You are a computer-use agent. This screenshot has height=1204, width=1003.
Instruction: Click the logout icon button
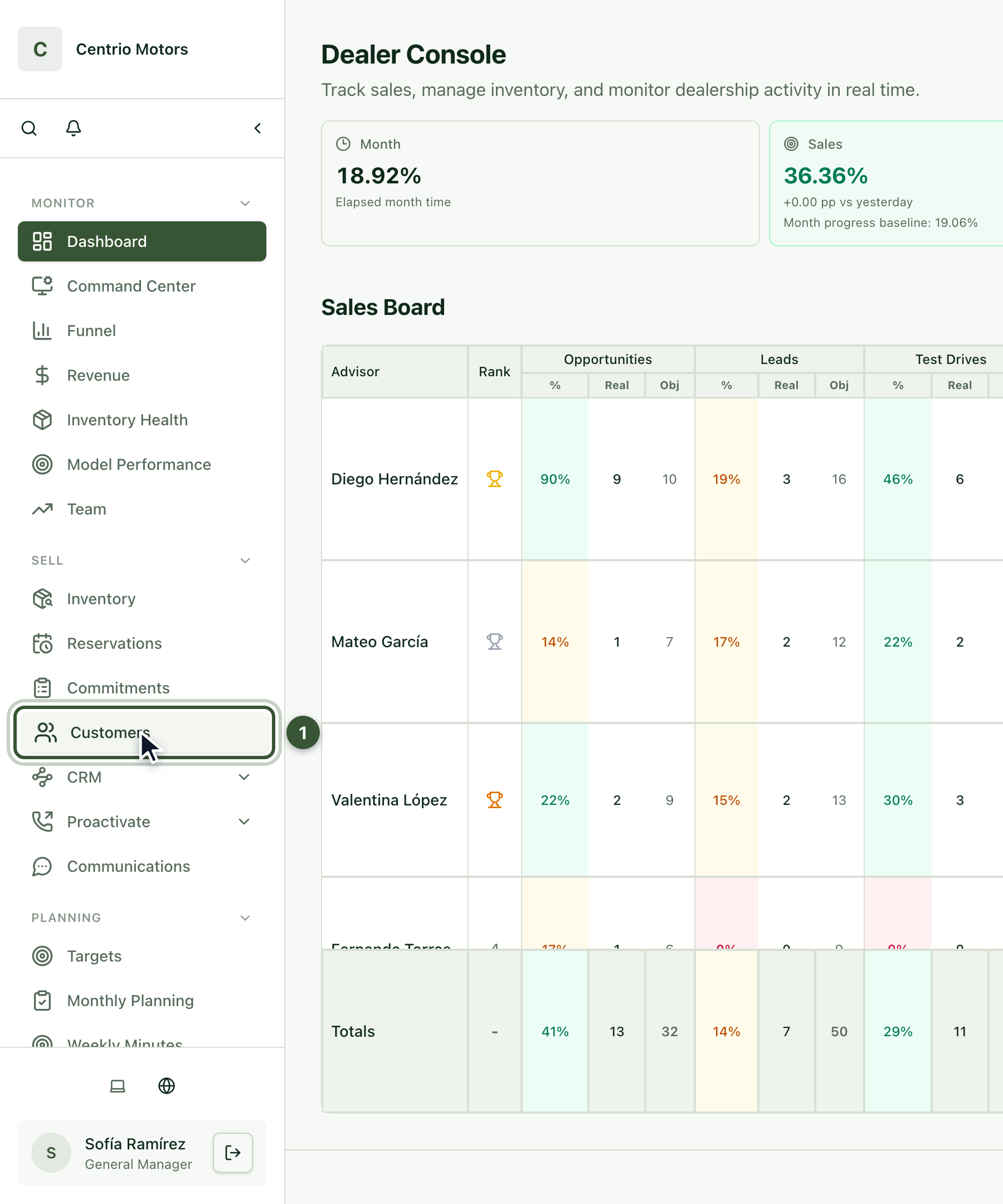(x=233, y=1152)
